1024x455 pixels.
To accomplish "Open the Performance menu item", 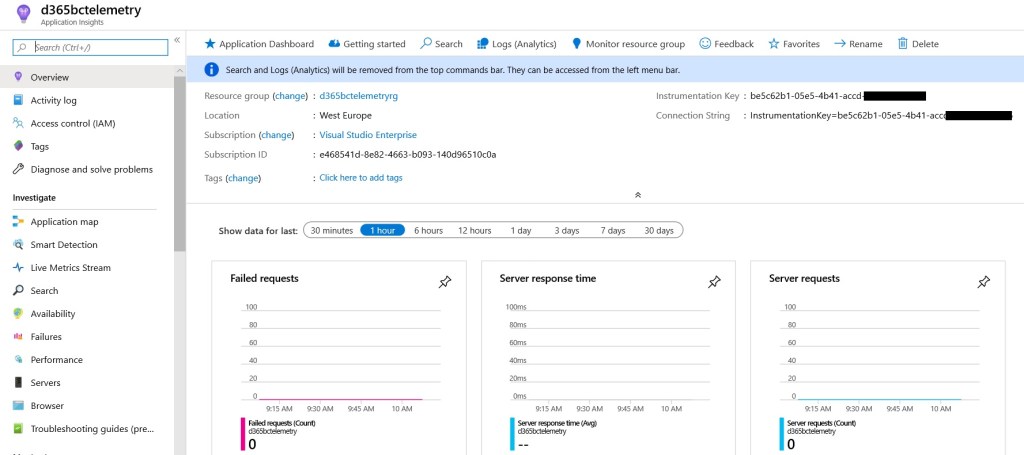I will point(87,360).
